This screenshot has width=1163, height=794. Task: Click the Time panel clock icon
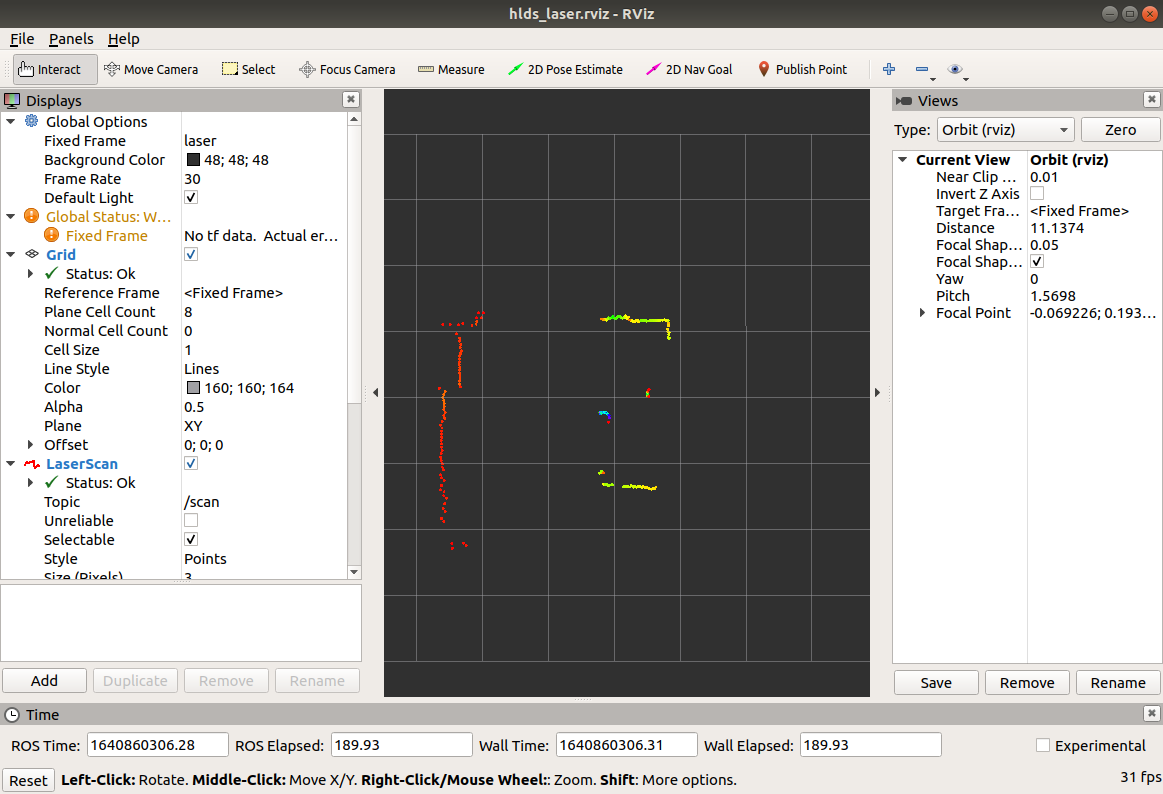coord(13,715)
